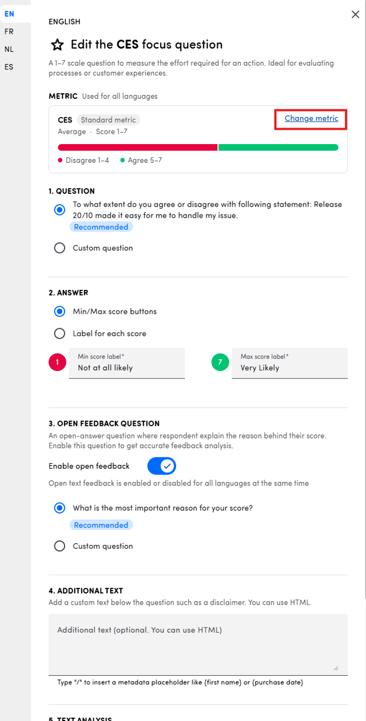Viewport: 366px width, 721px height.
Task: Switch to the FR language tab
Action: [x=9, y=32]
